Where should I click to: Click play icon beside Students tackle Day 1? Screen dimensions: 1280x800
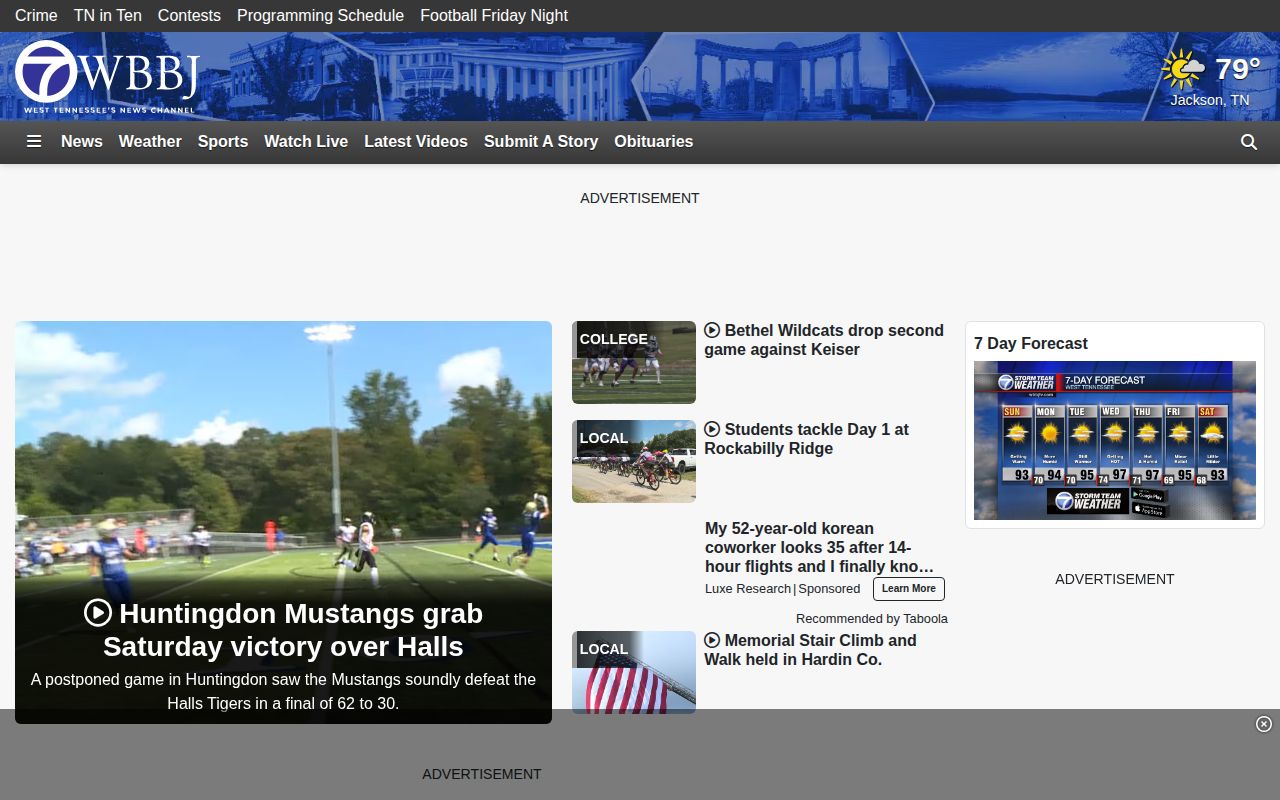[712, 429]
